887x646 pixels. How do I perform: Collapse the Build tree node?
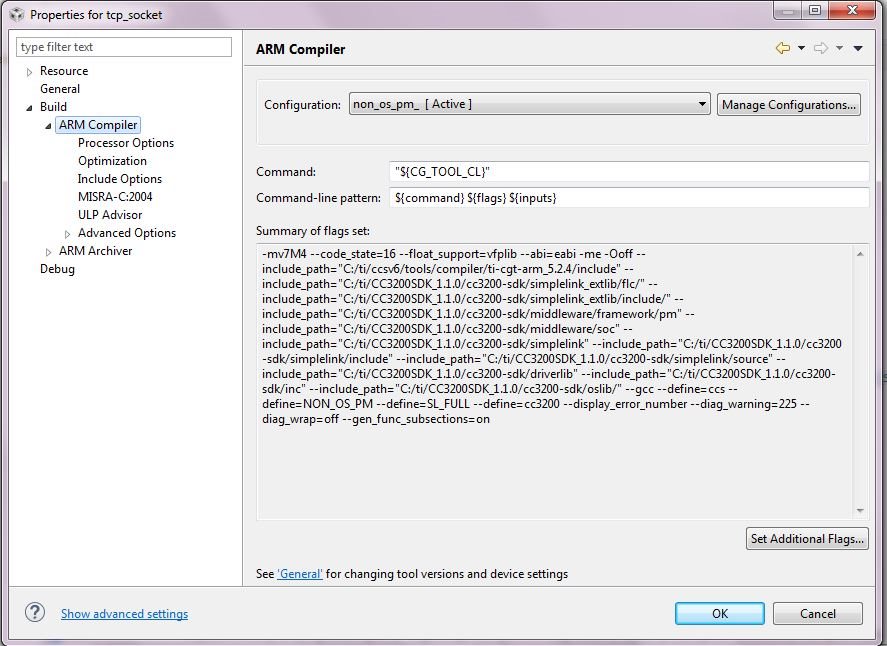pos(29,107)
